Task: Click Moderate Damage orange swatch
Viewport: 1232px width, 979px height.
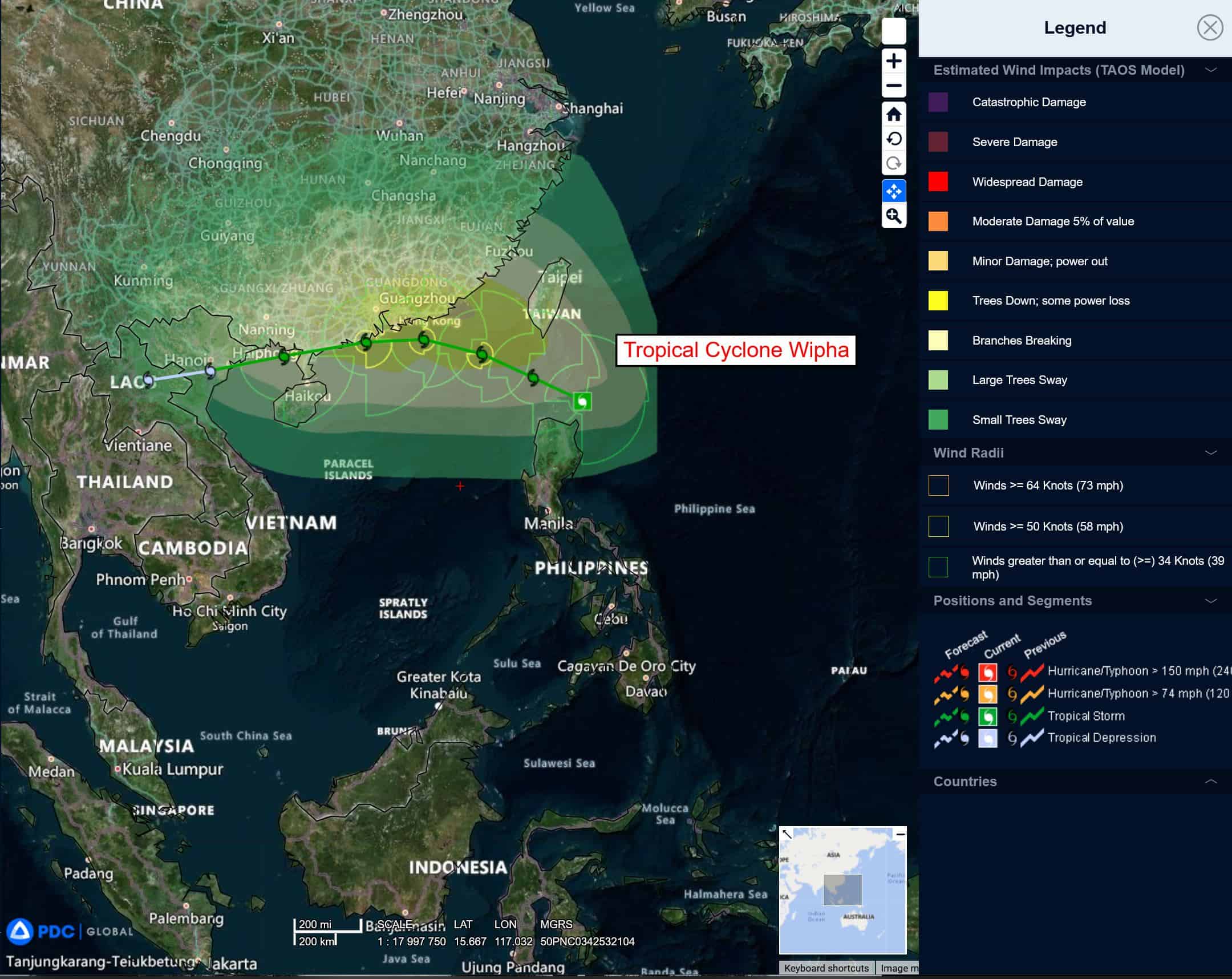Action: click(x=938, y=221)
